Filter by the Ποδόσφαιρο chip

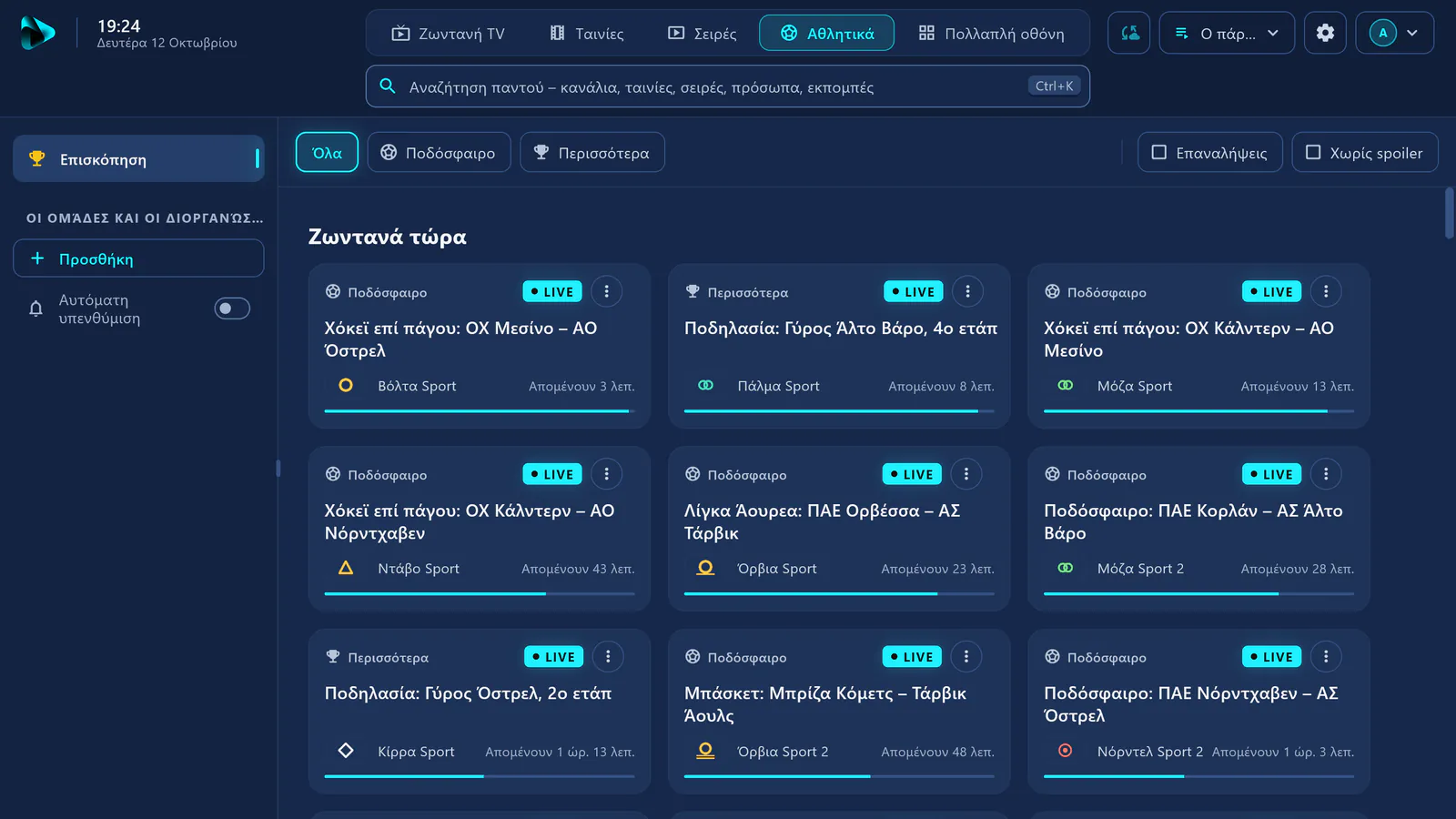tap(439, 153)
